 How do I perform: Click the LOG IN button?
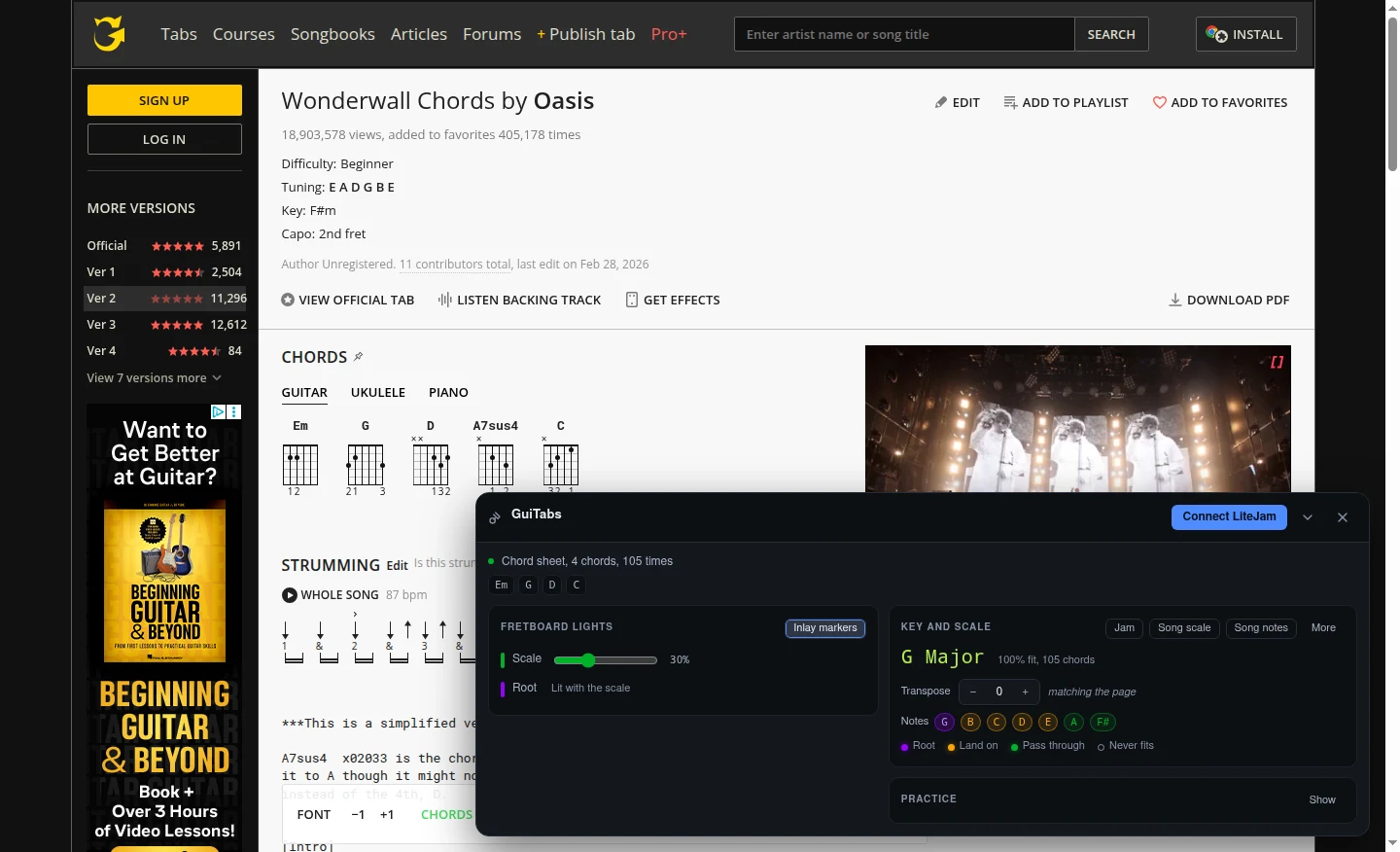click(x=164, y=139)
